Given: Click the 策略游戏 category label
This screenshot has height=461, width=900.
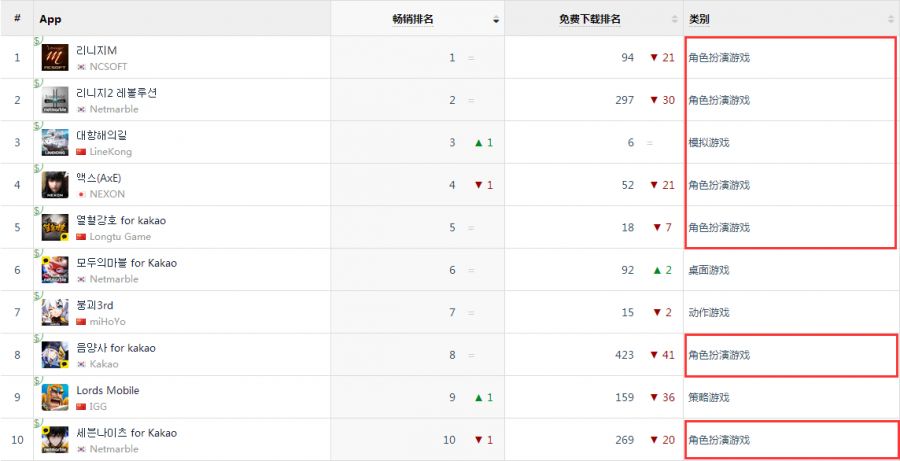Looking at the screenshot, I should coord(709,397).
